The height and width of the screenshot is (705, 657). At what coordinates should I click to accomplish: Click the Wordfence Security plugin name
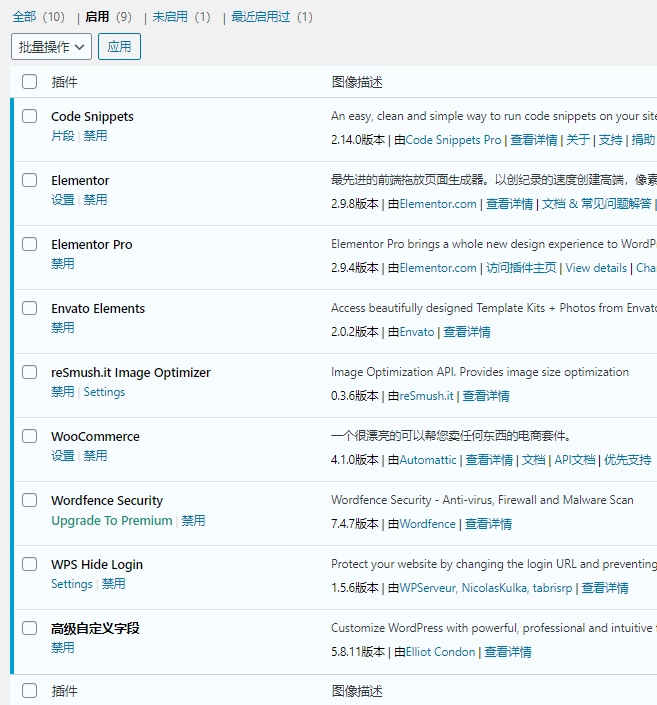107,500
